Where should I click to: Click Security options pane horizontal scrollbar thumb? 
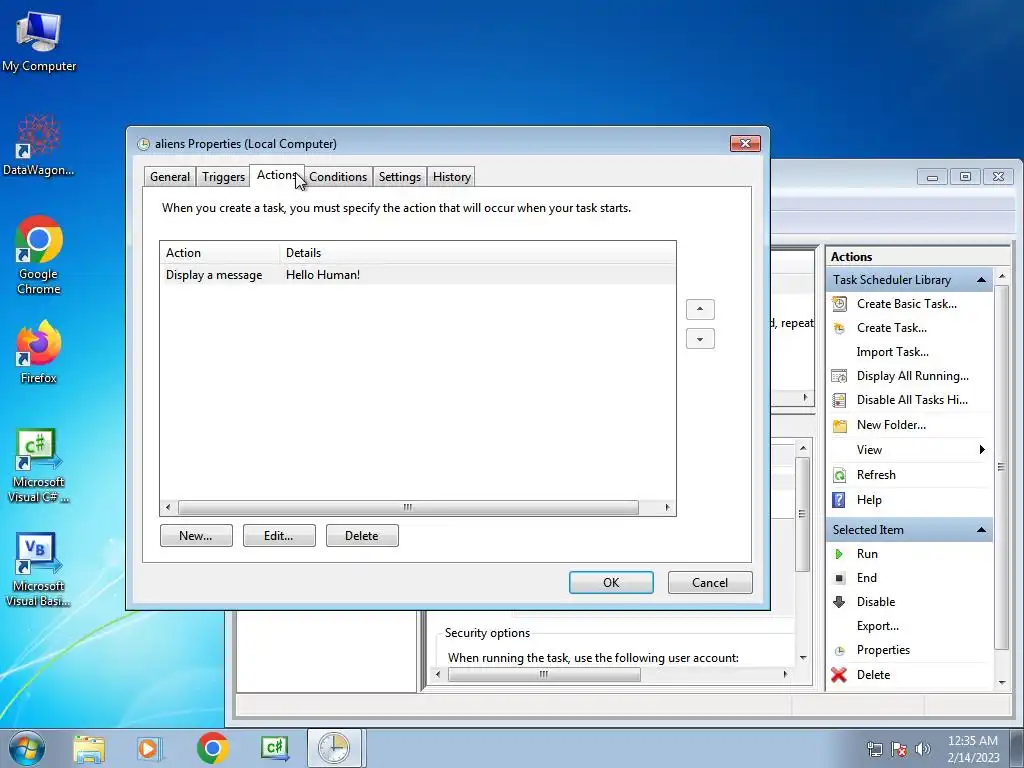click(x=544, y=675)
